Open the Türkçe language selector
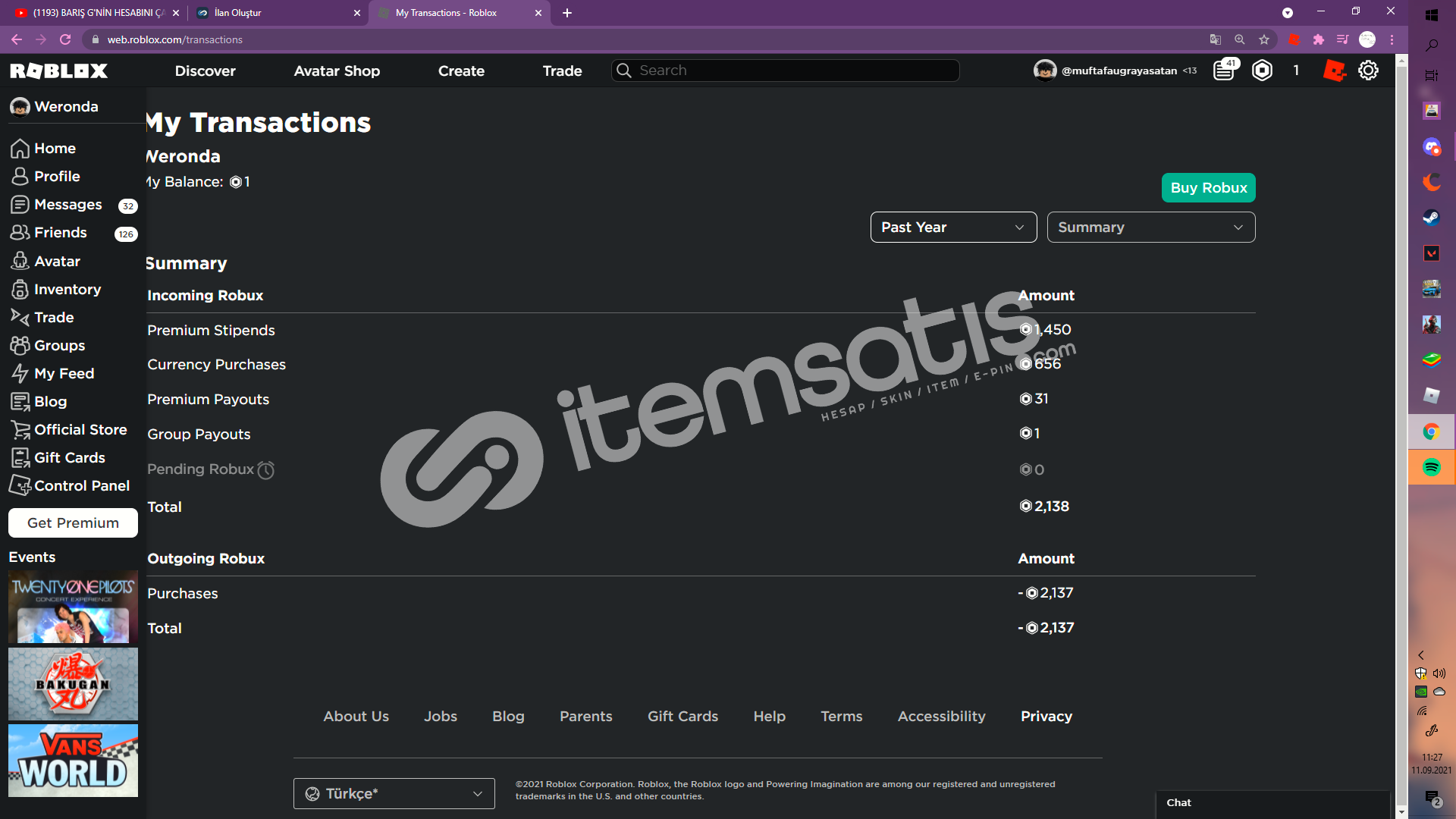The width and height of the screenshot is (1456, 819). [394, 793]
